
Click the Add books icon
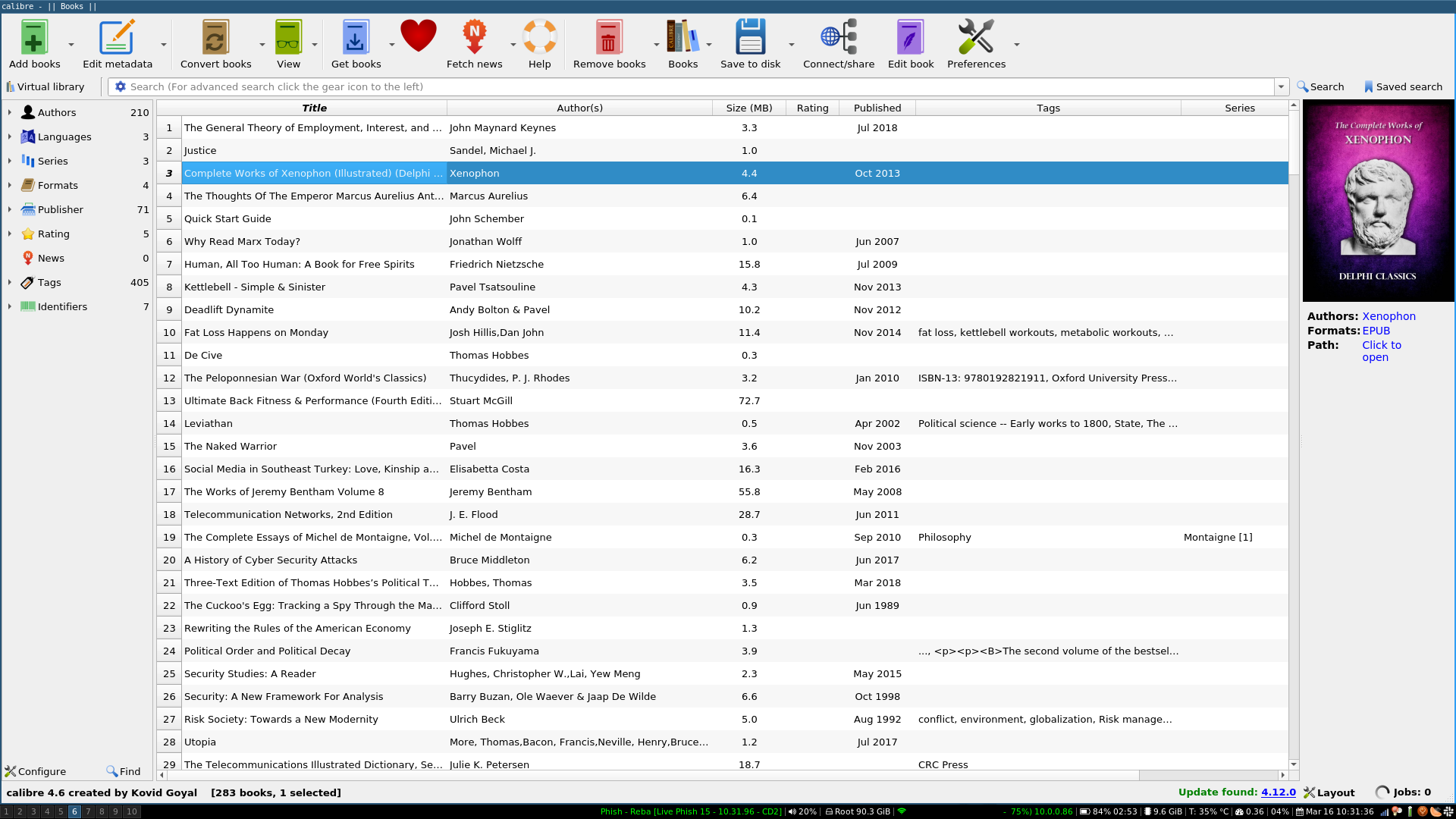[34, 38]
